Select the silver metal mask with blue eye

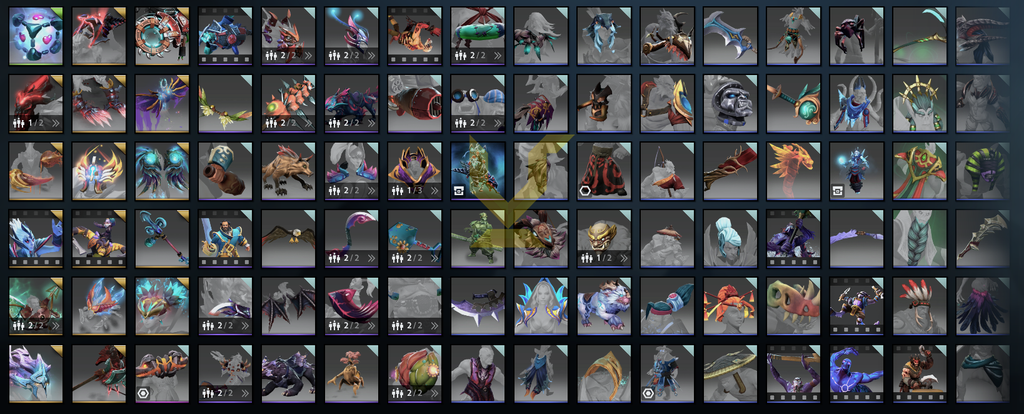(731, 104)
